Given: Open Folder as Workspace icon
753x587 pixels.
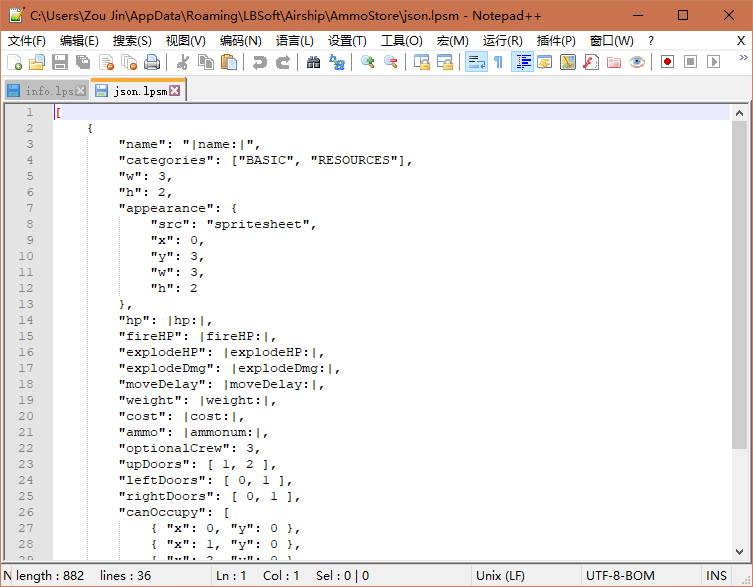Looking at the screenshot, I should click(614, 62).
